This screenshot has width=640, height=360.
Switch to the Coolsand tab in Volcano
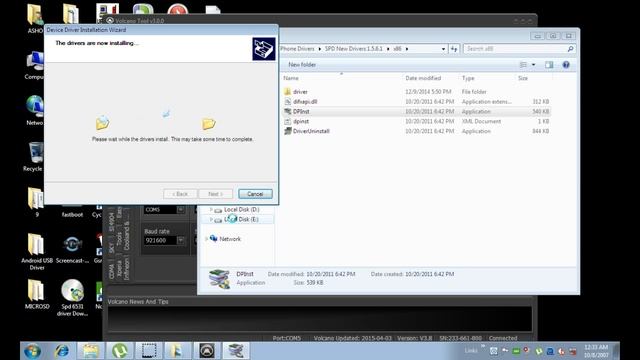(127, 236)
